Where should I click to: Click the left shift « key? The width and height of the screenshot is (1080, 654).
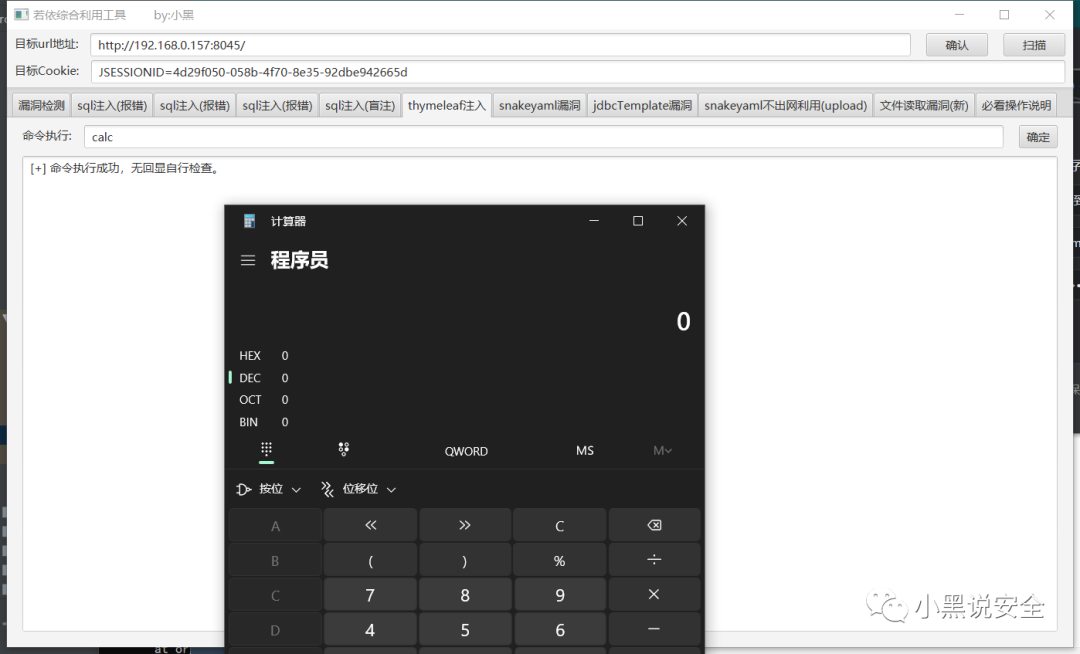371,525
